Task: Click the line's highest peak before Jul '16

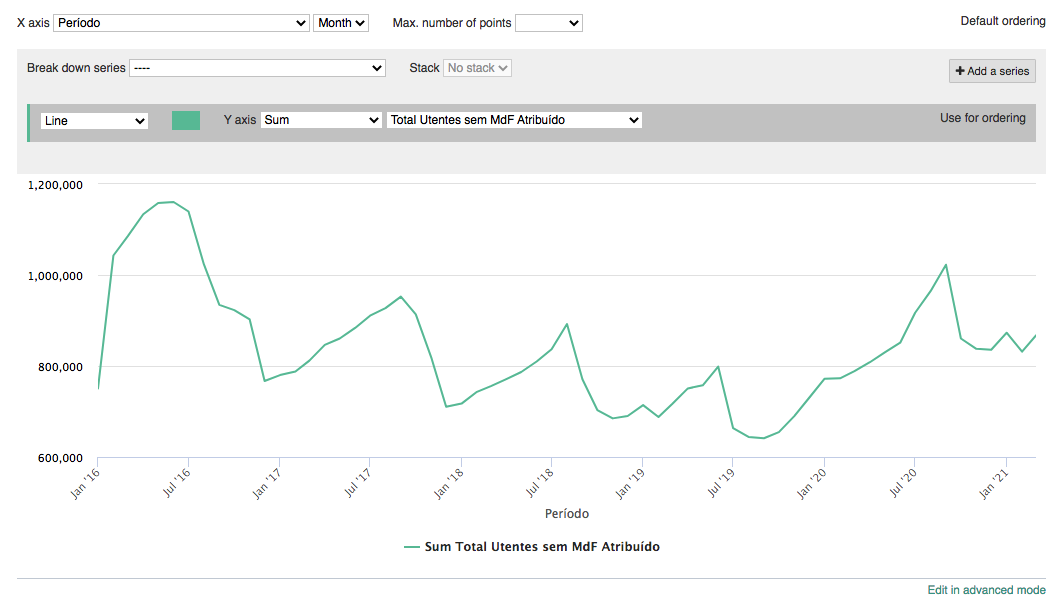Action: (173, 202)
